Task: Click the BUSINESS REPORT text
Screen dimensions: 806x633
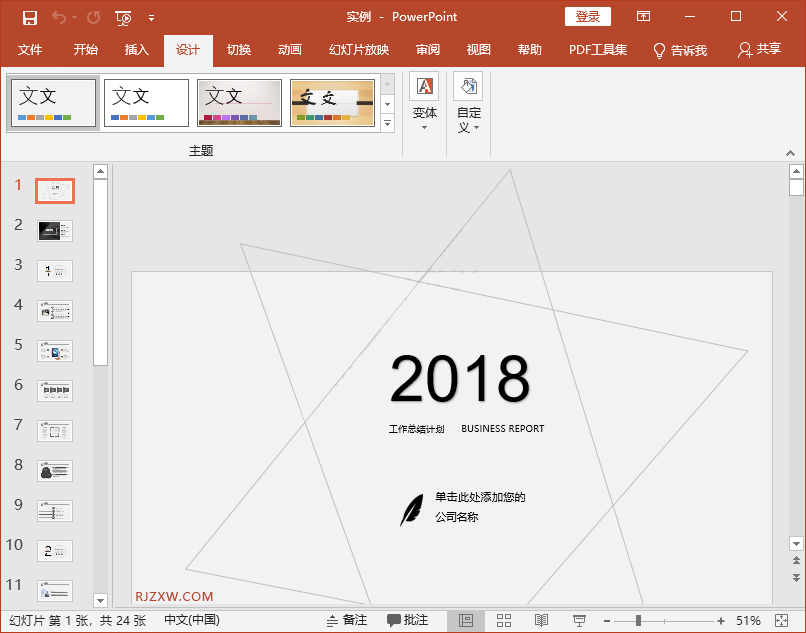Action: tap(502, 428)
